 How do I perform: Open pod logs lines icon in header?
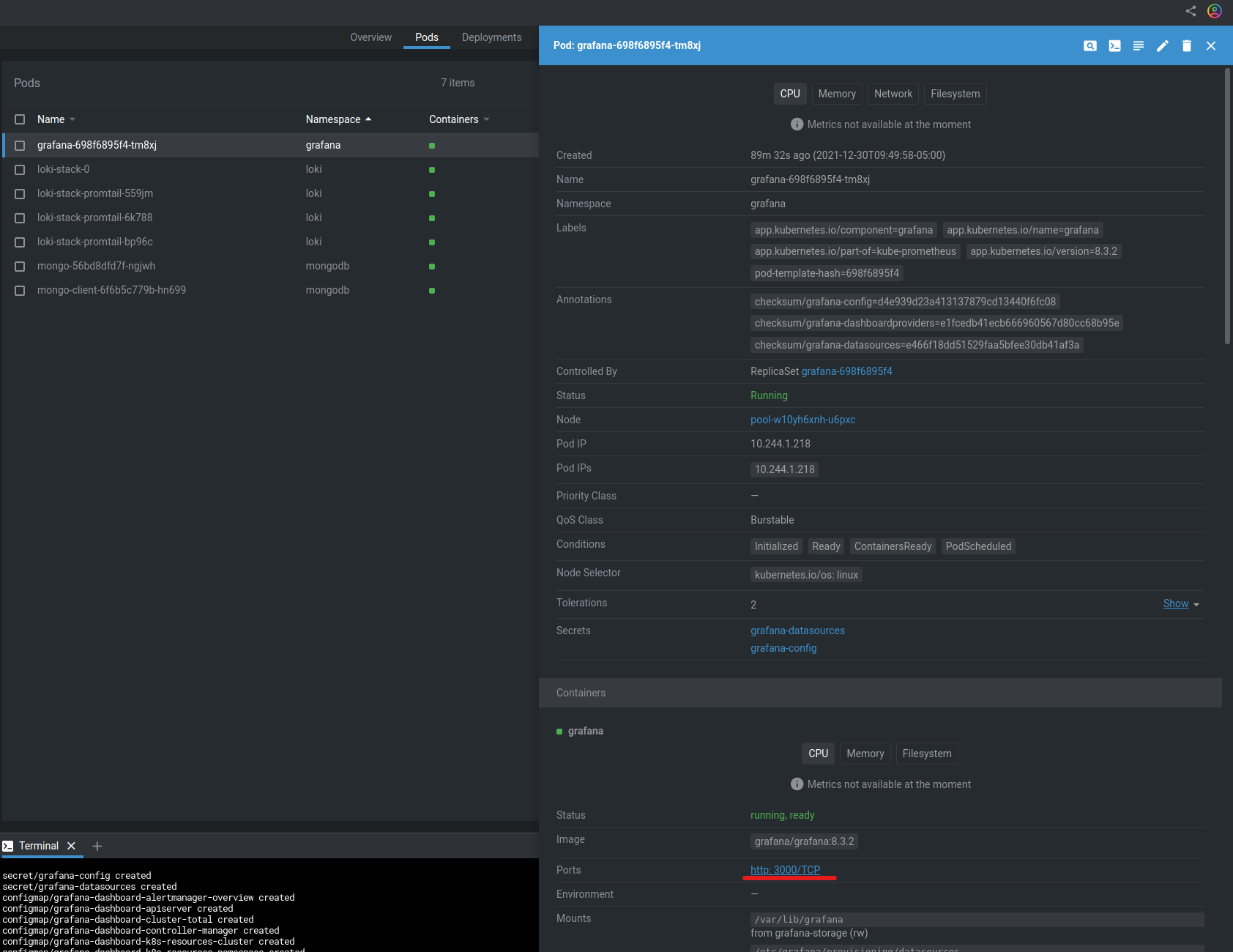[1139, 45]
